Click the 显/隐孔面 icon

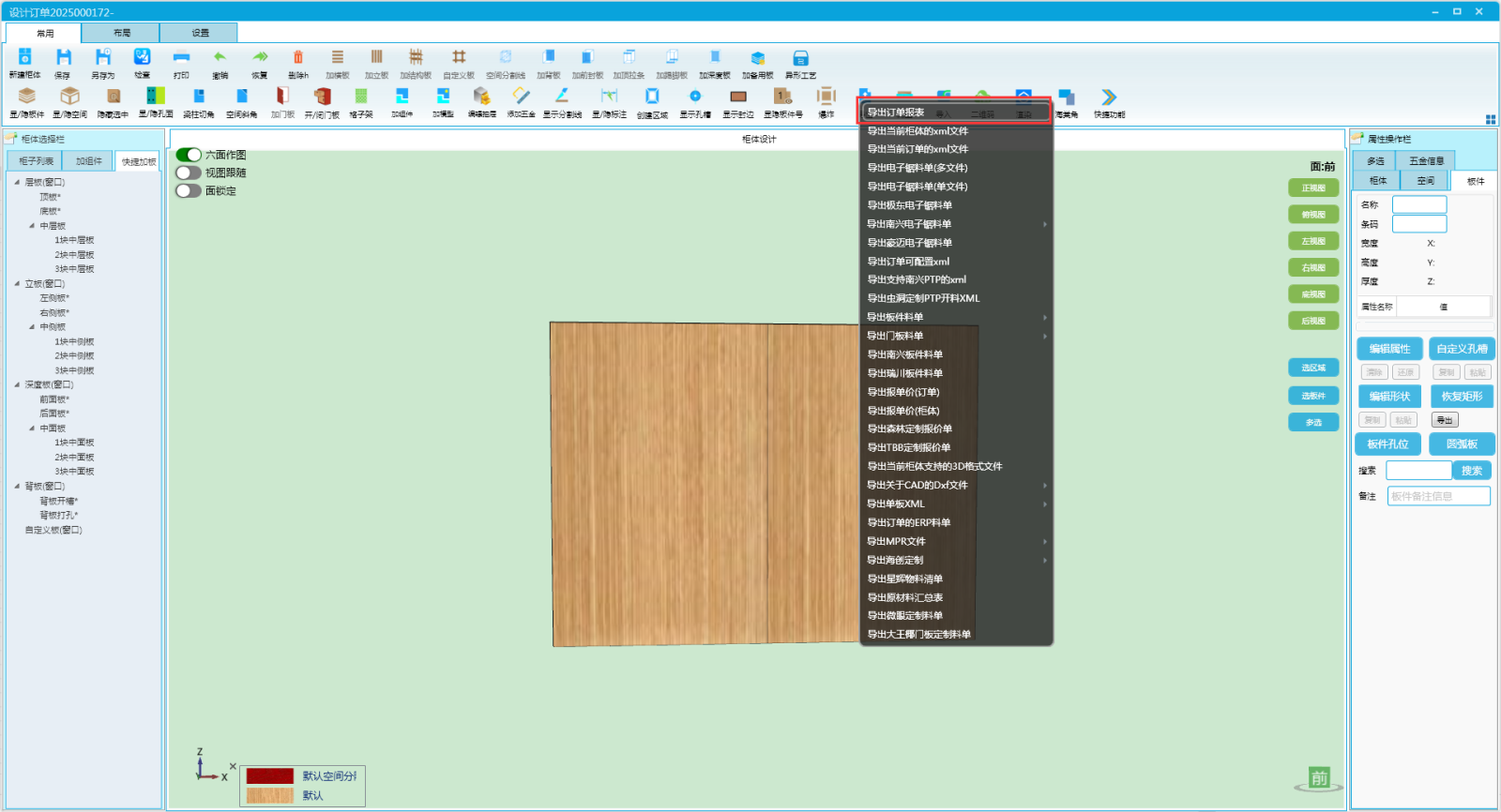pyautogui.click(x=156, y=97)
